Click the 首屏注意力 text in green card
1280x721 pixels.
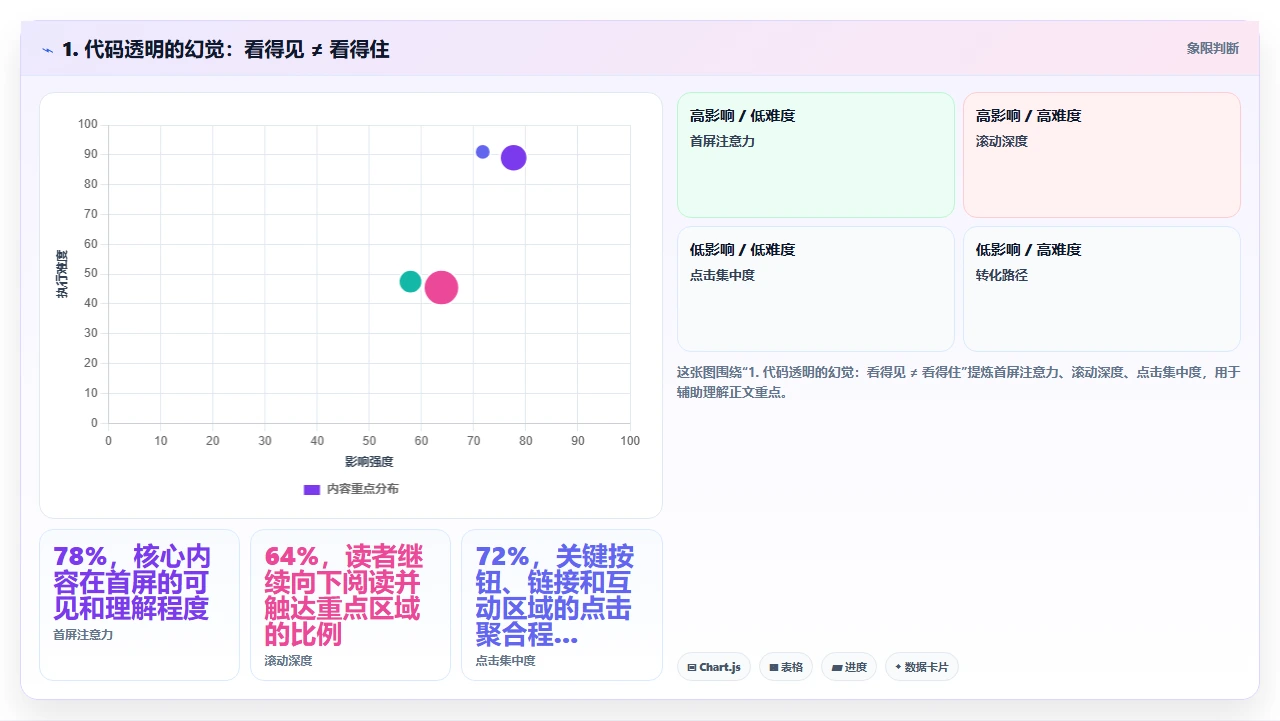coord(722,141)
